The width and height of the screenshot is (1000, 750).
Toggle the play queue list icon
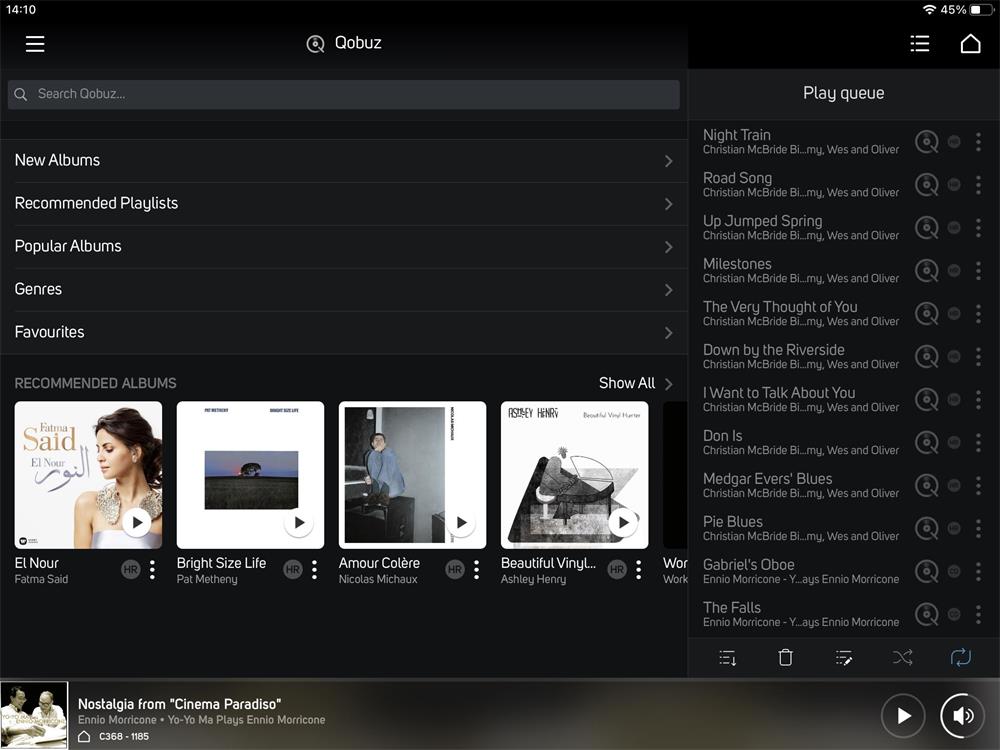pyautogui.click(x=920, y=44)
